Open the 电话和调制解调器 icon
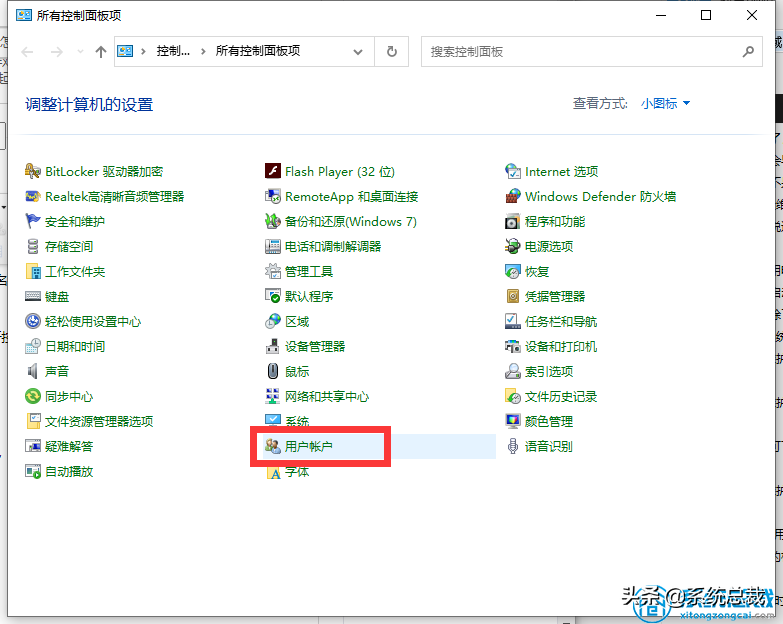The image size is (783, 624). (x=273, y=246)
